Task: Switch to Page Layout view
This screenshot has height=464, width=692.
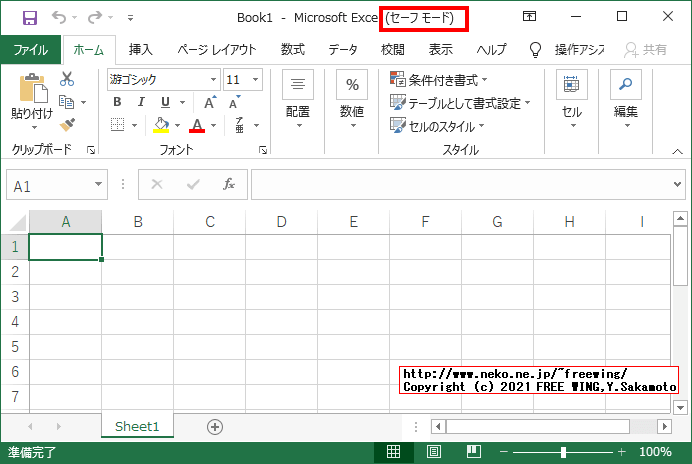Action: [434, 452]
